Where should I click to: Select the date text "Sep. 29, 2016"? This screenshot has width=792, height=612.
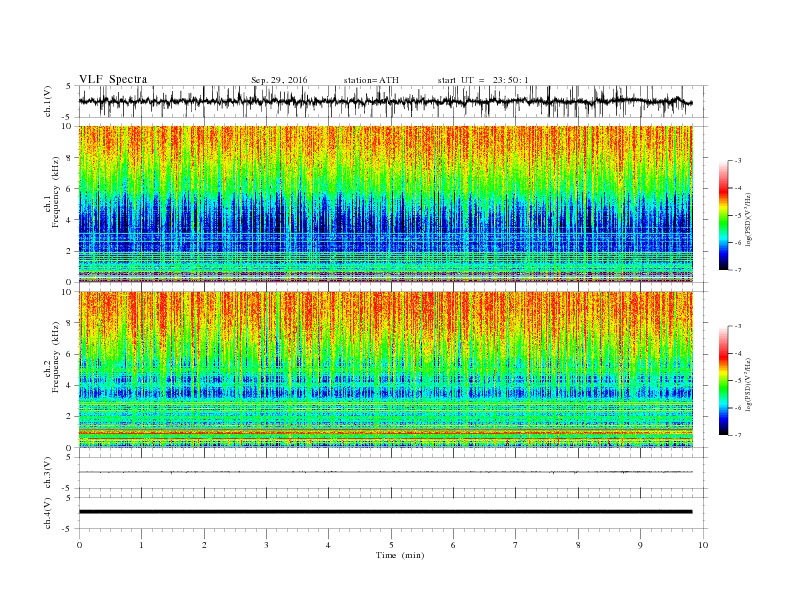click(279, 80)
